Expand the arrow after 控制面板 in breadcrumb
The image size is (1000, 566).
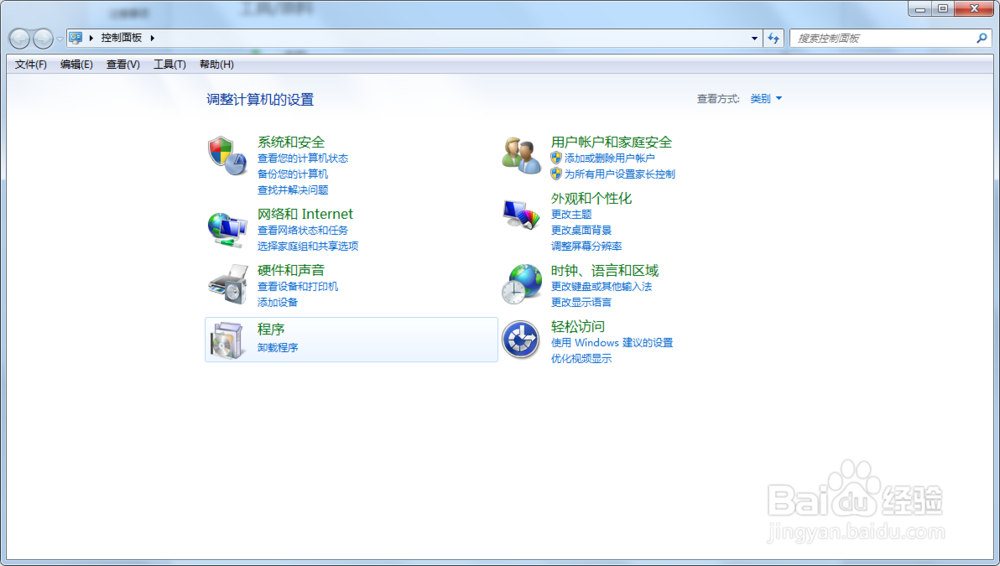(152, 38)
